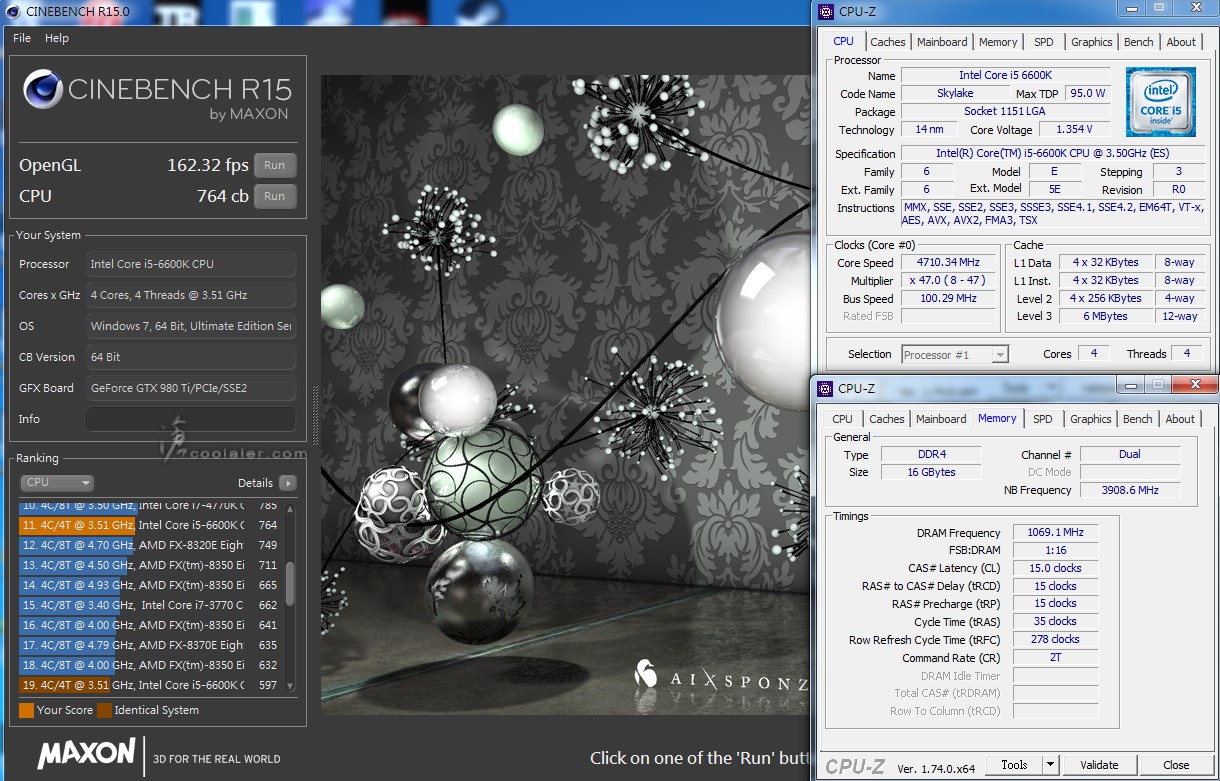
Task: Select ranking row 19 i5-6600K scoring 597
Action: pos(150,685)
